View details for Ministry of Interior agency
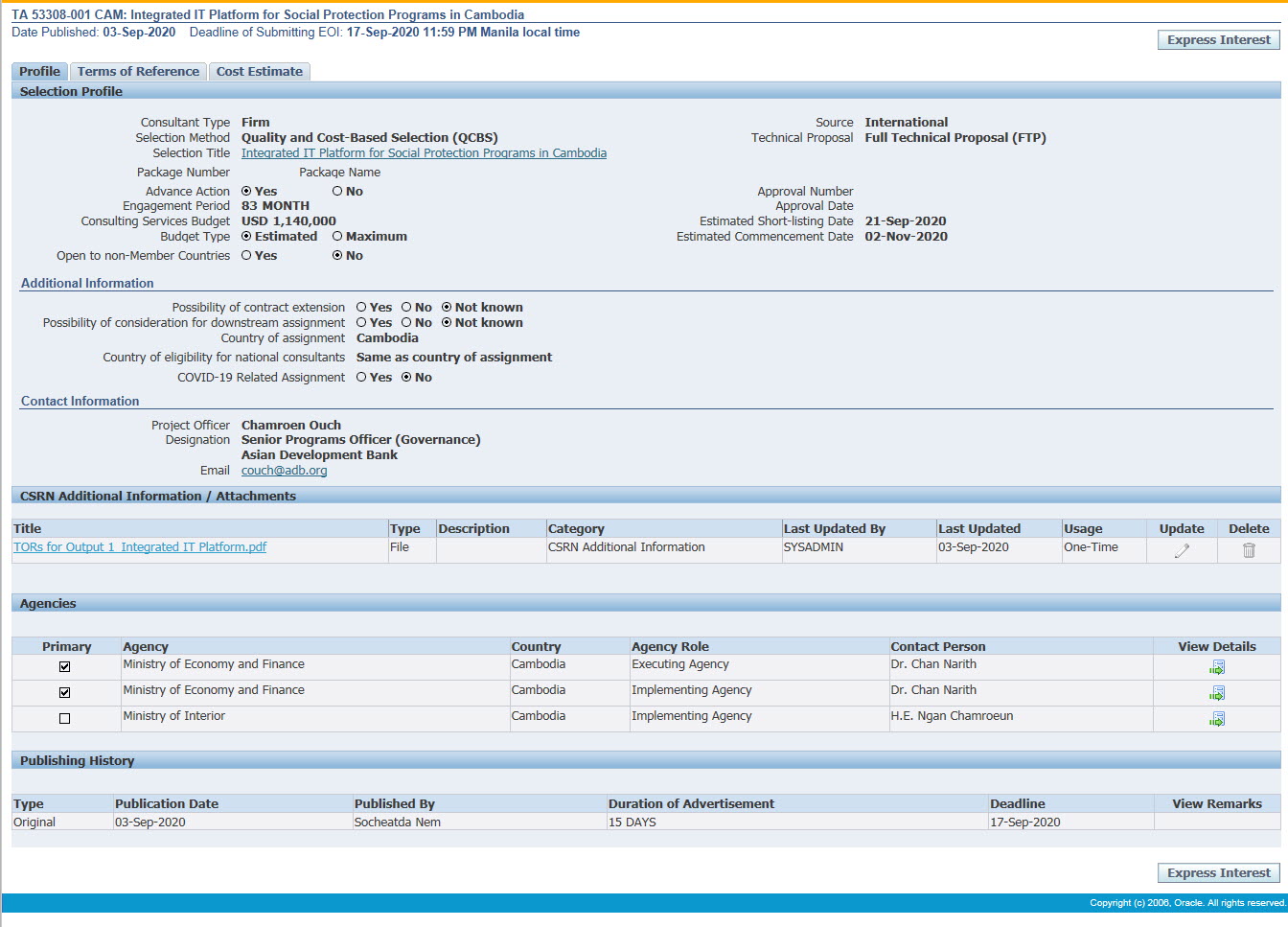Screen dimensions: 1288x927 point(1217,719)
